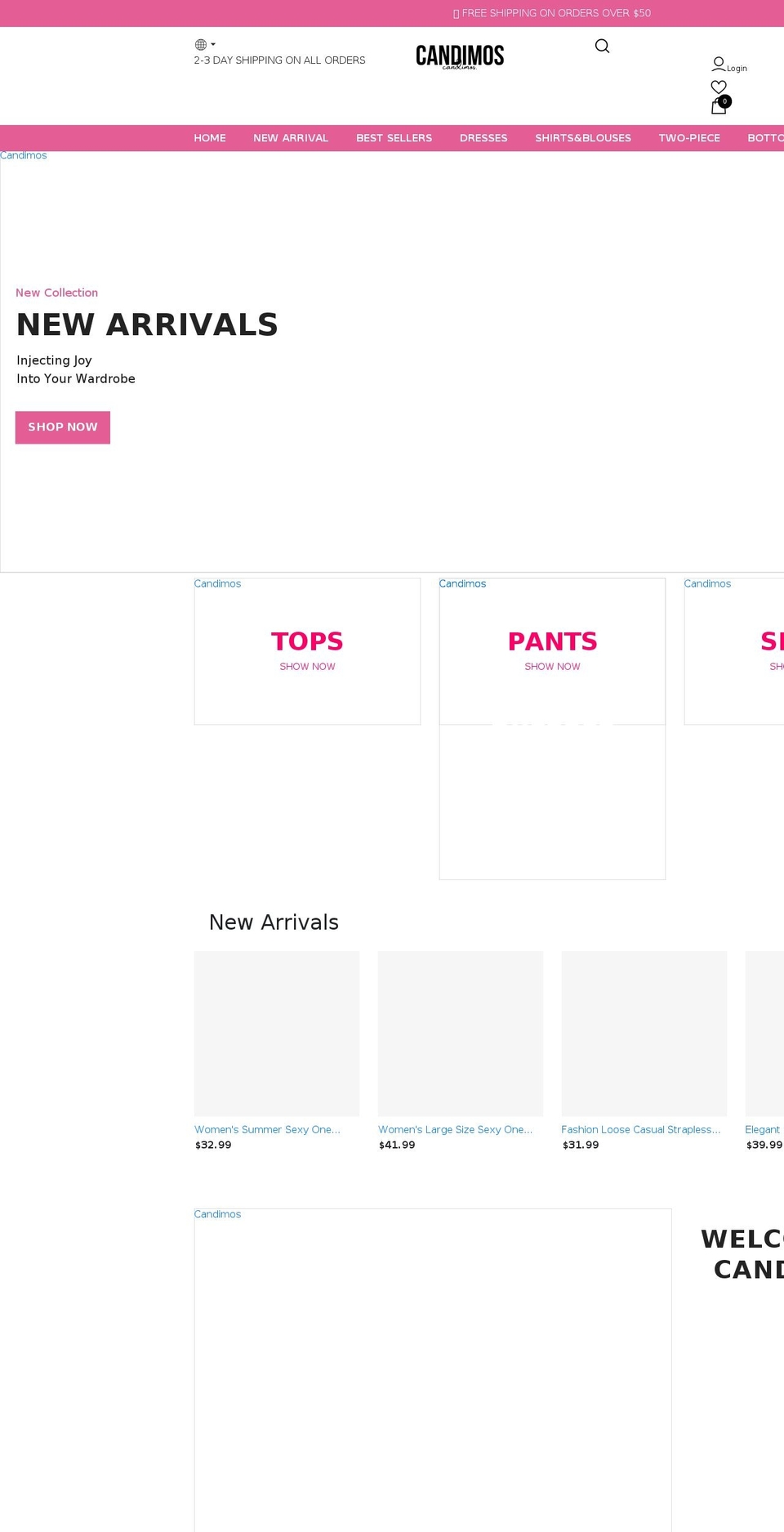This screenshot has width=784, height=1532.
Task: Open the TWO-PIECE menu item
Action: coord(689,138)
